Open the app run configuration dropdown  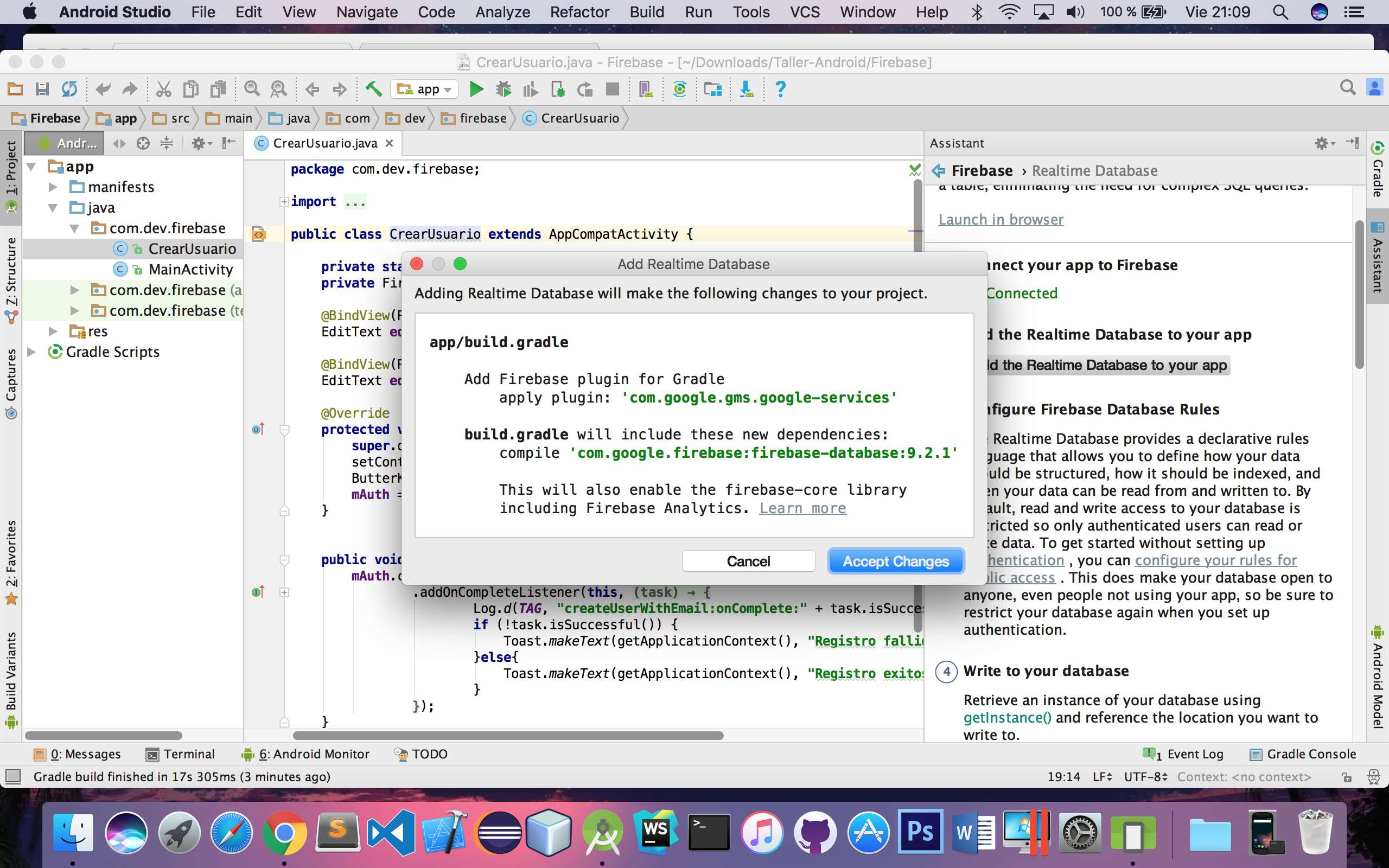[x=425, y=90]
